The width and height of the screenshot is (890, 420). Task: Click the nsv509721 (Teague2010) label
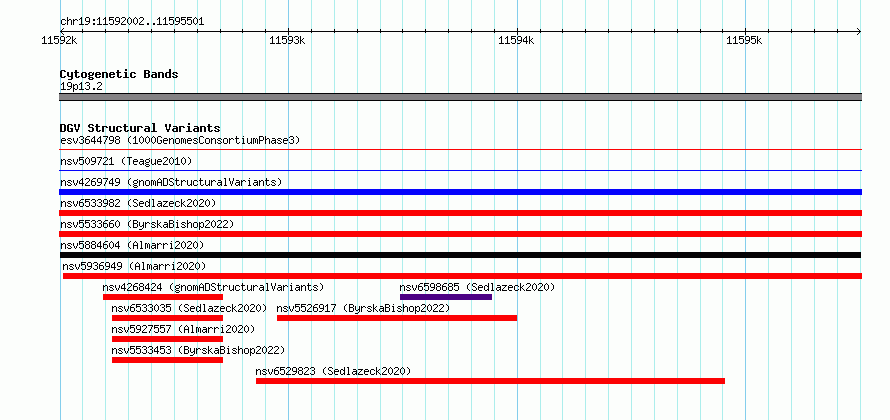point(126,161)
